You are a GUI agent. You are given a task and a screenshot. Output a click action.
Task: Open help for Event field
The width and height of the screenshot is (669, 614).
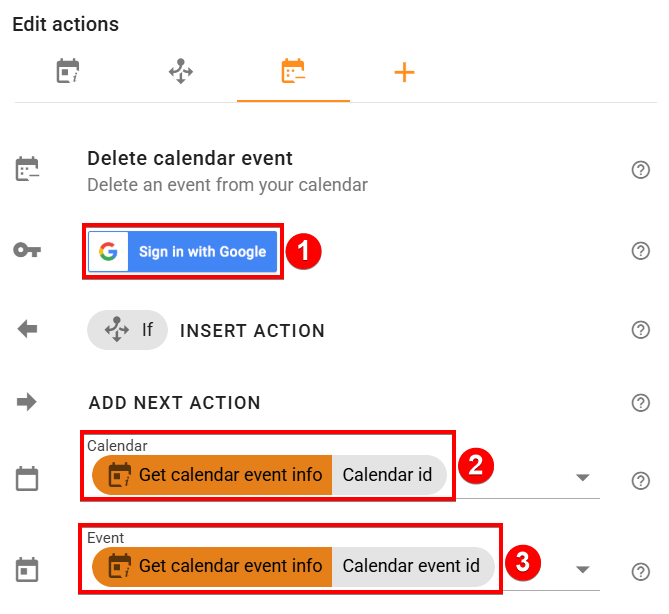tap(641, 572)
